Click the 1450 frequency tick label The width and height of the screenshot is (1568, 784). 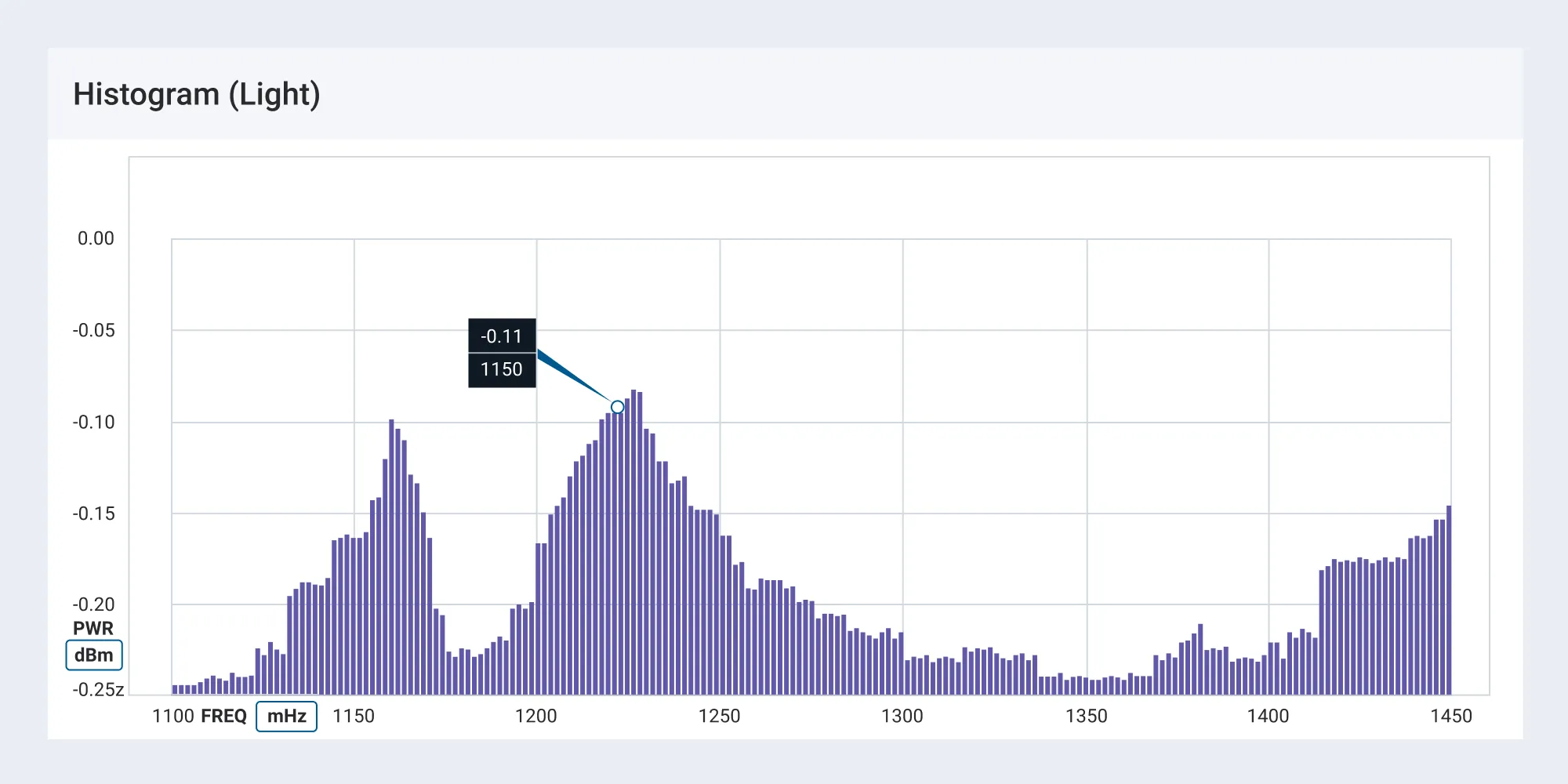pyautogui.click(x=1451, y=716)
